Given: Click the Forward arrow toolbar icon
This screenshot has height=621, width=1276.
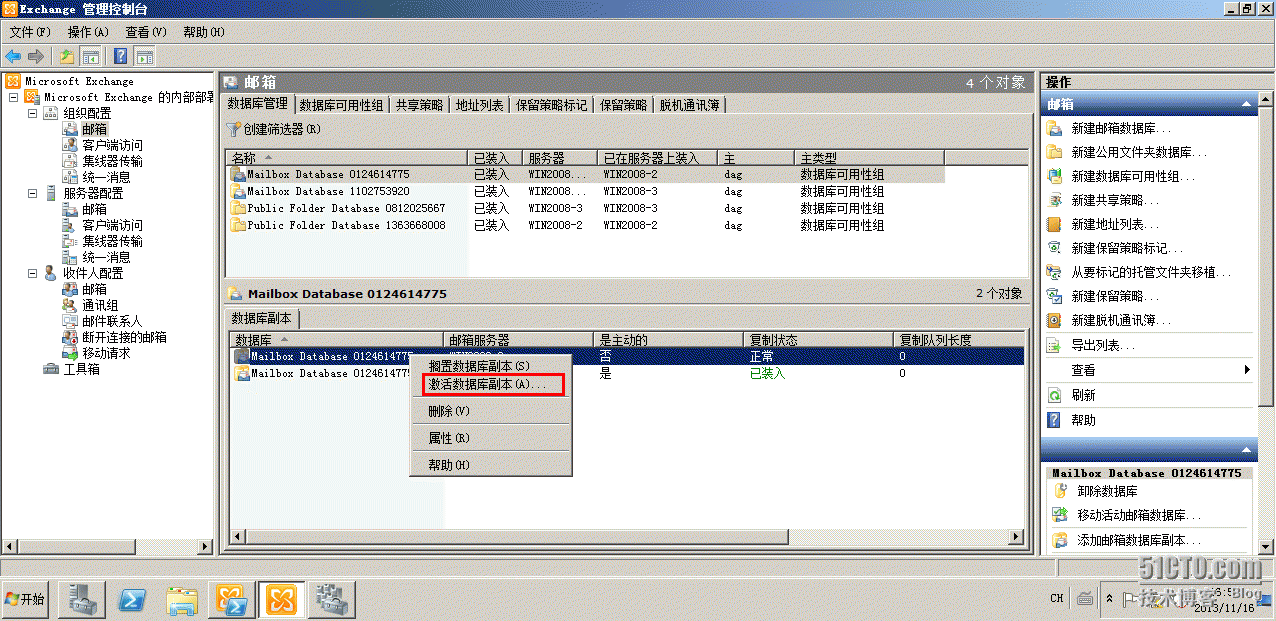Looking at the screenshot, I should 36,56.
